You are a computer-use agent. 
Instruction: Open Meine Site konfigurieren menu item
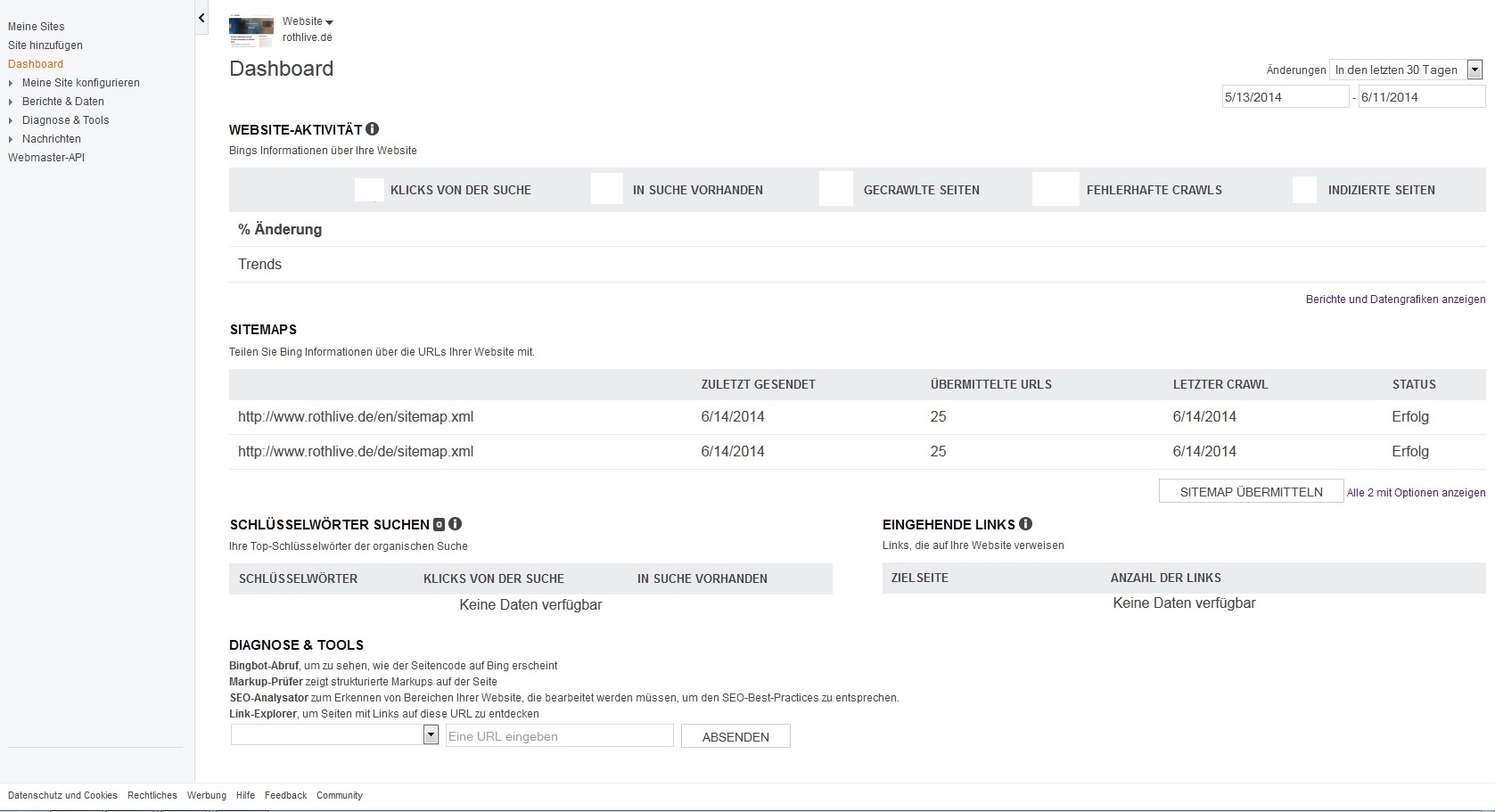click(x=81, y=83)
